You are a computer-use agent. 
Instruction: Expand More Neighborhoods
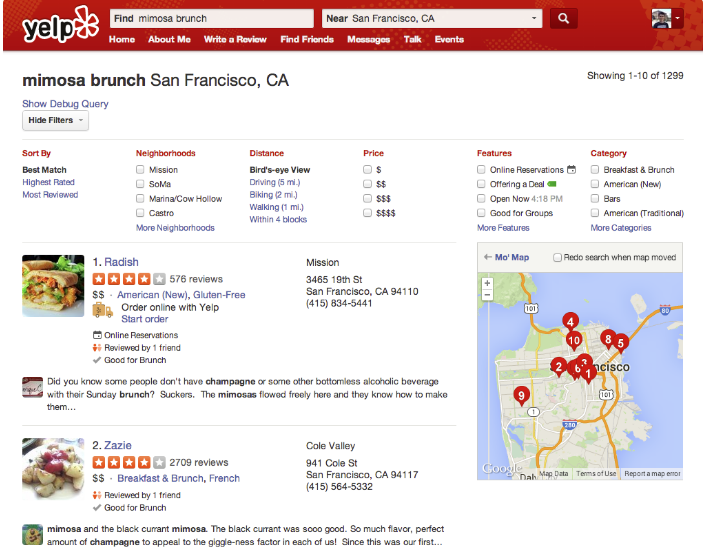pos(175,228)
